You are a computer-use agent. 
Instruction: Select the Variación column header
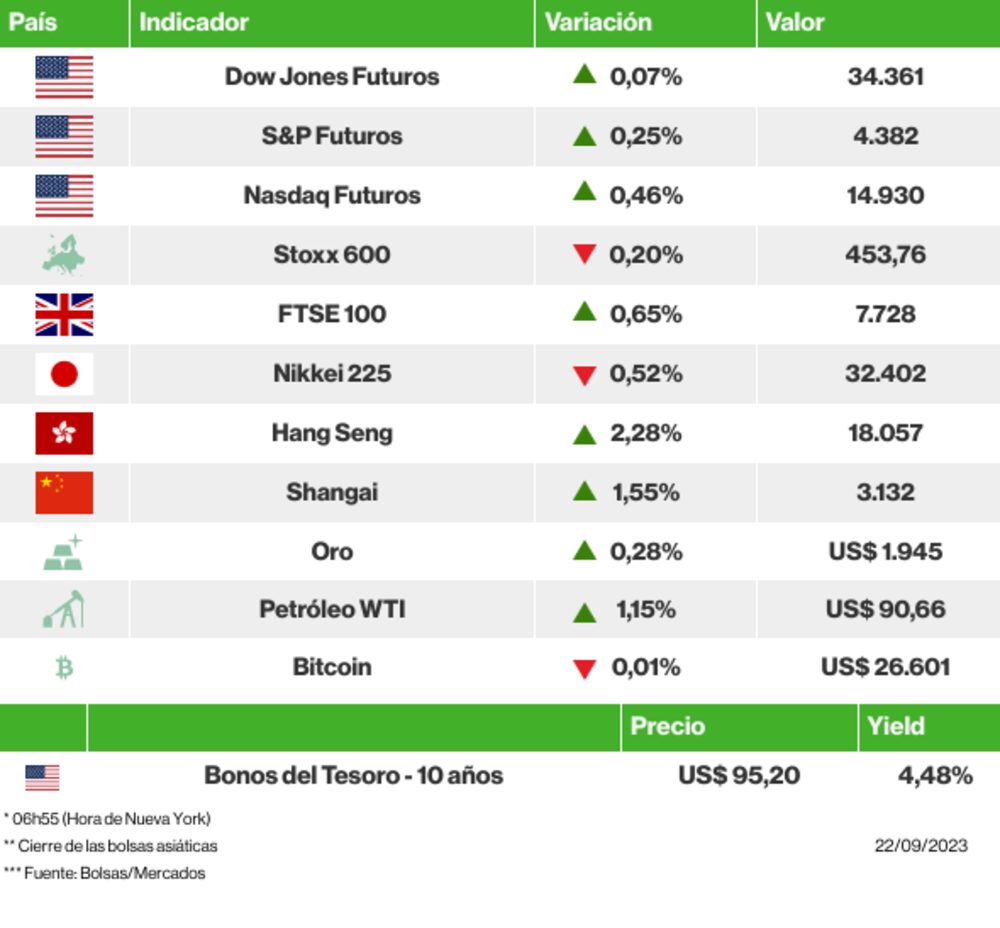(x=598, y=22)
